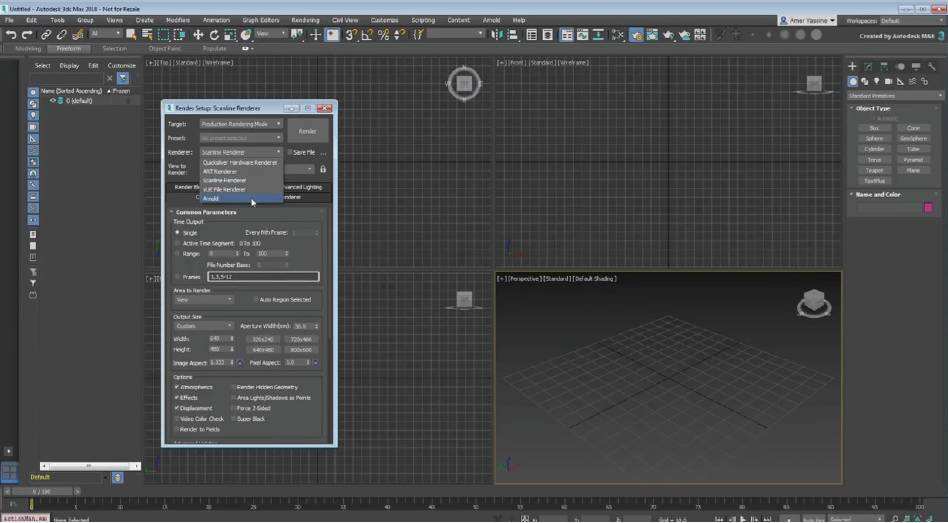Open the Standard Primitives category dropdown

tap(895, 96)
